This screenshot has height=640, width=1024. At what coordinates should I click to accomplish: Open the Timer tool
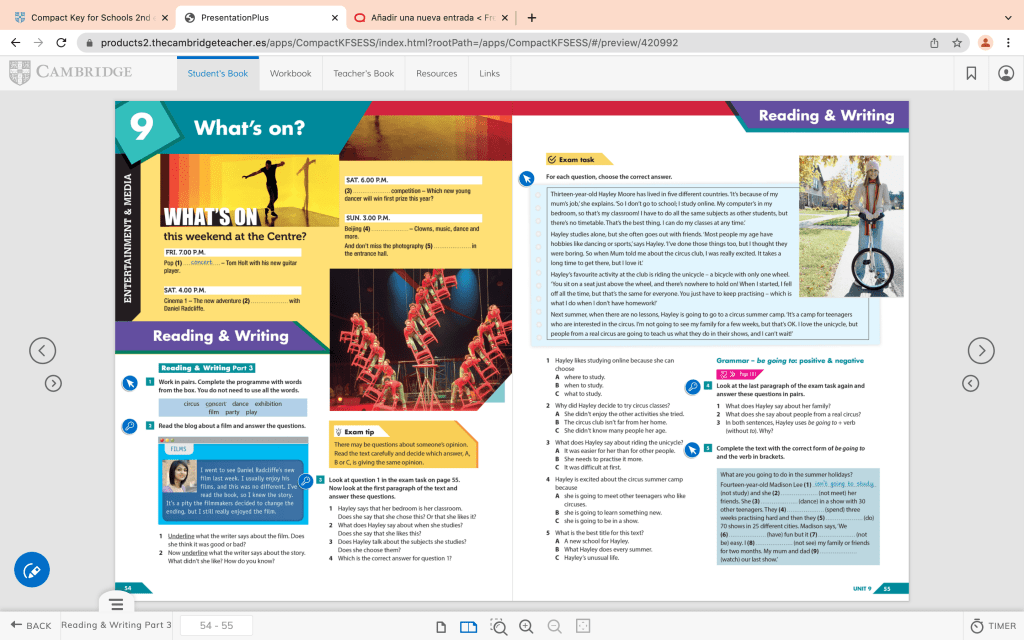click(x=993, y=626)
